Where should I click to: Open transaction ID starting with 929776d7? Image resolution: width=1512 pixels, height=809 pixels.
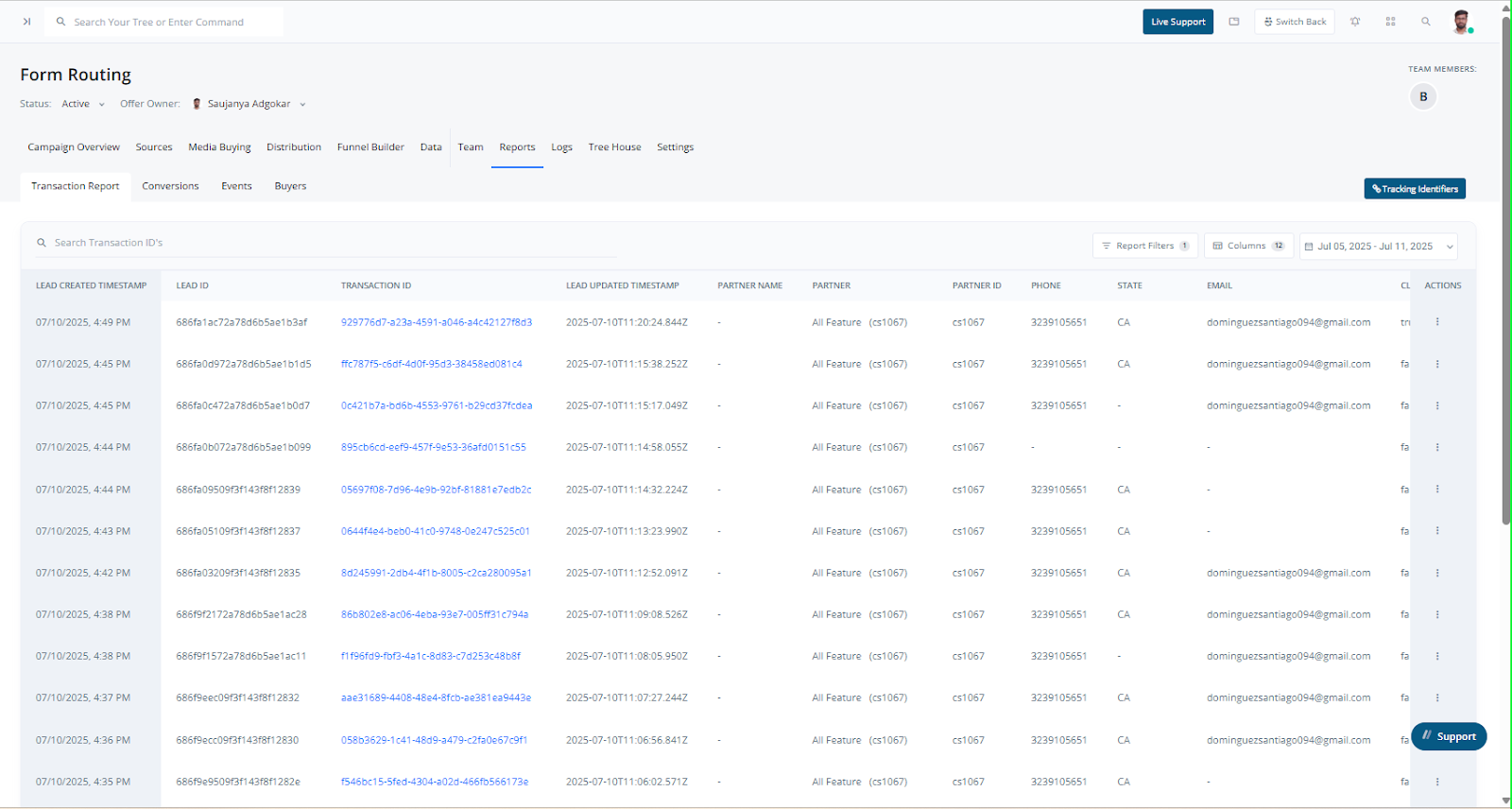pos(436,322)
